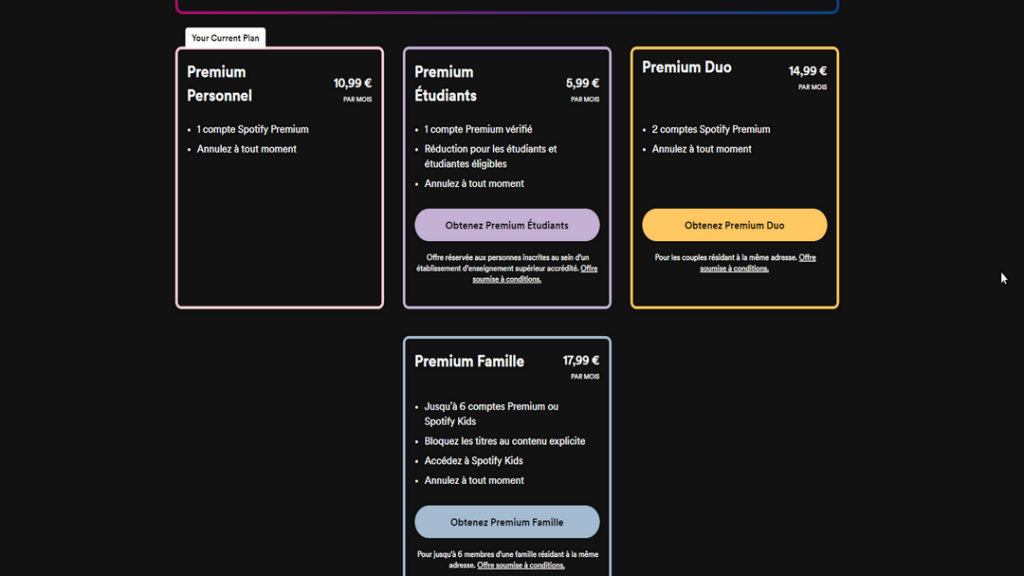1024x576 pixels.
Task: Click the 'Your Current Plan' label
Action: (225, 38)
